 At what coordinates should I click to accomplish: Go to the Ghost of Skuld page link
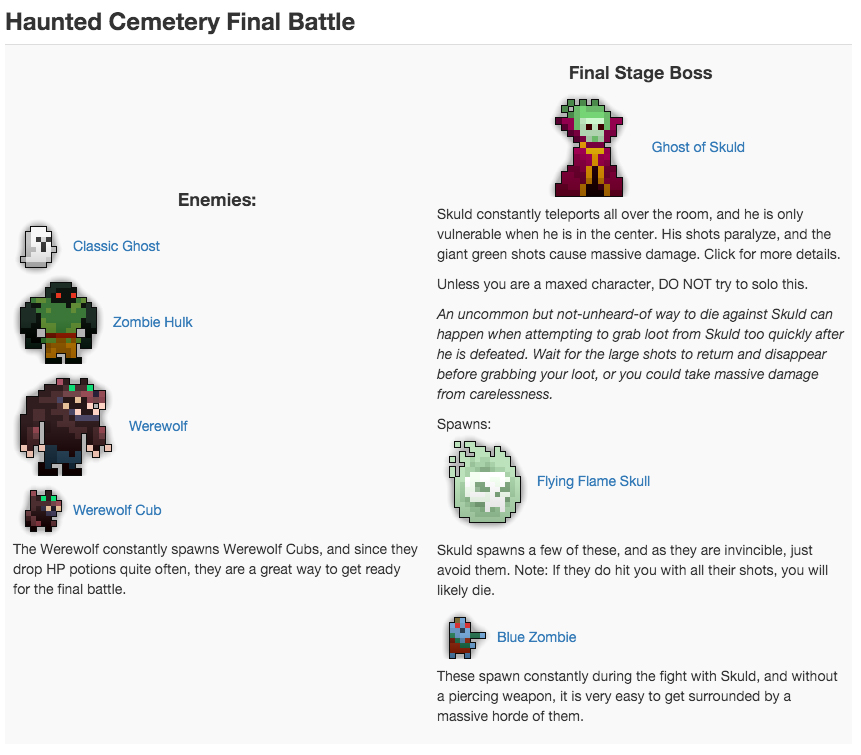pyautogui.click(x=698, y=147)
